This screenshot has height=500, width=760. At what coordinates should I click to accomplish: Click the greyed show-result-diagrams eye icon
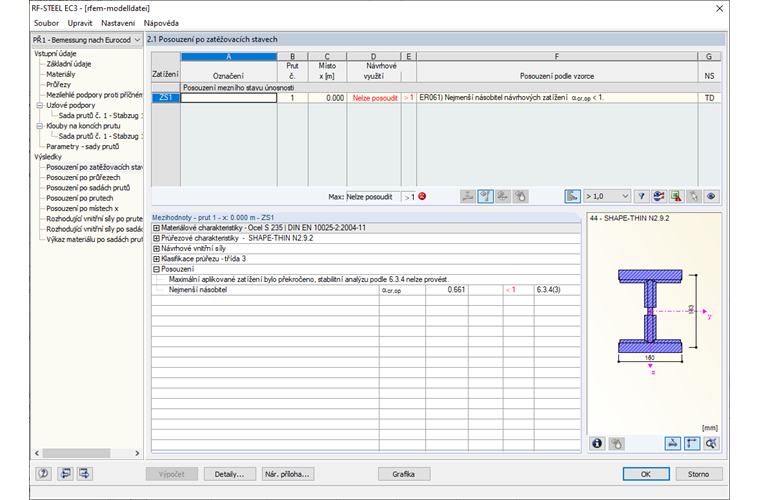(x=503, y=196)
